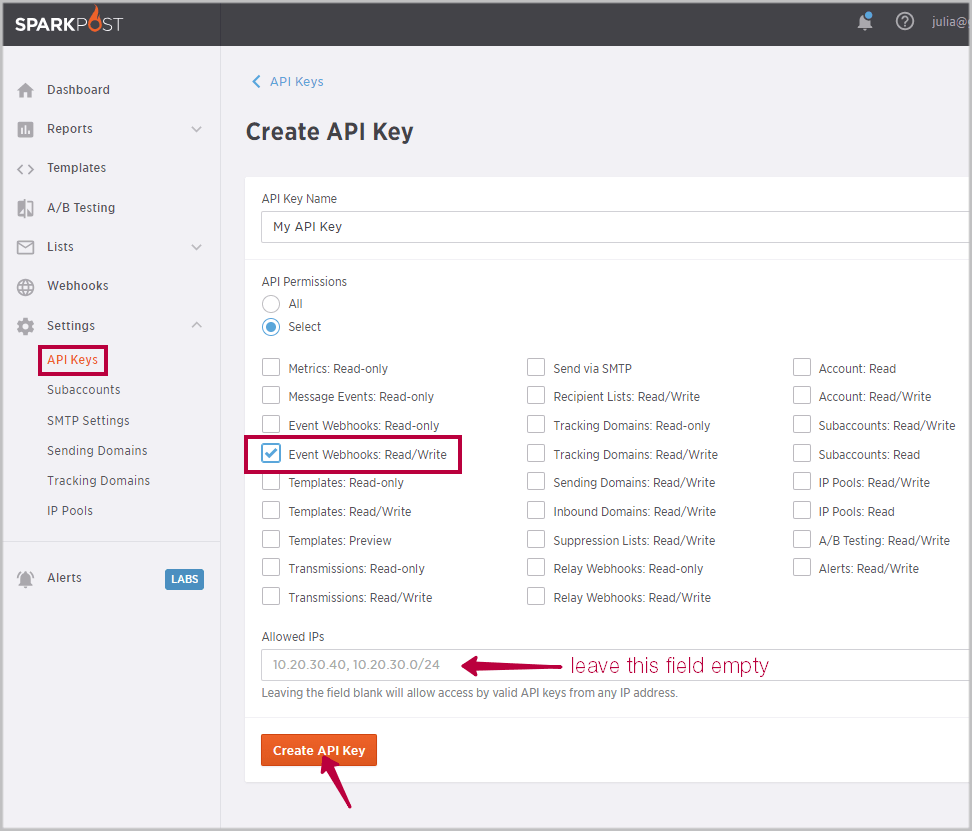Uncheck Event Webhooks: Read/Write checkbox
Image resolution: width=972 pixels, height=831 pixels.
click(x=271, y=454)
